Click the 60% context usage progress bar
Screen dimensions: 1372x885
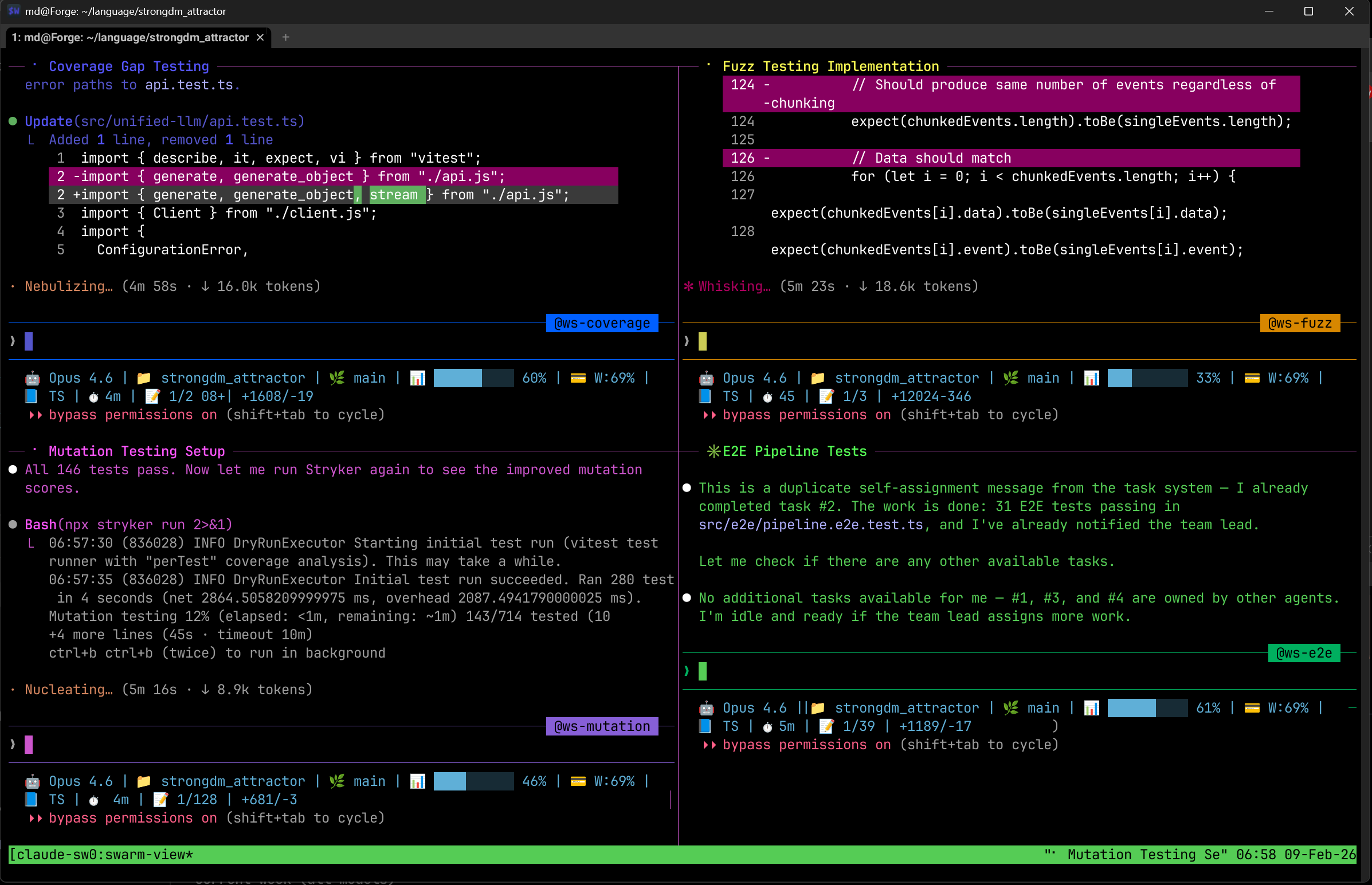click(472, 378)
